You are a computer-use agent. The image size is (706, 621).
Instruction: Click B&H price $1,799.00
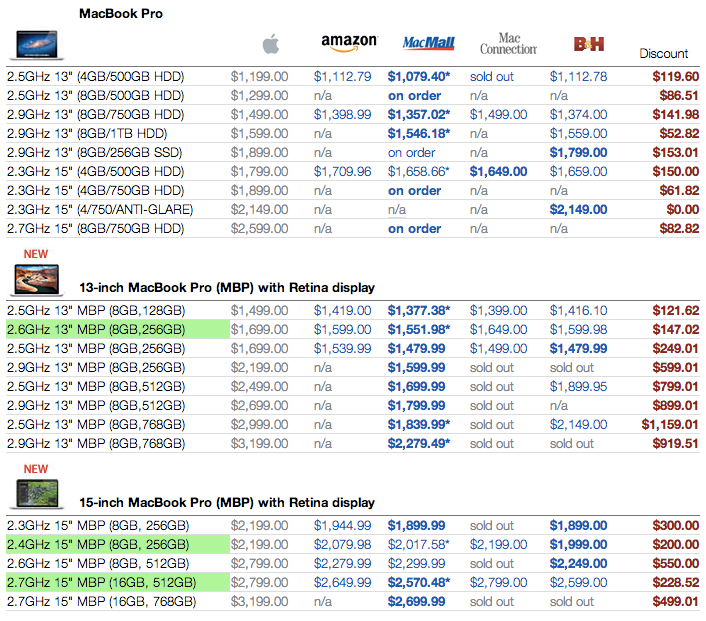(578, 153)
